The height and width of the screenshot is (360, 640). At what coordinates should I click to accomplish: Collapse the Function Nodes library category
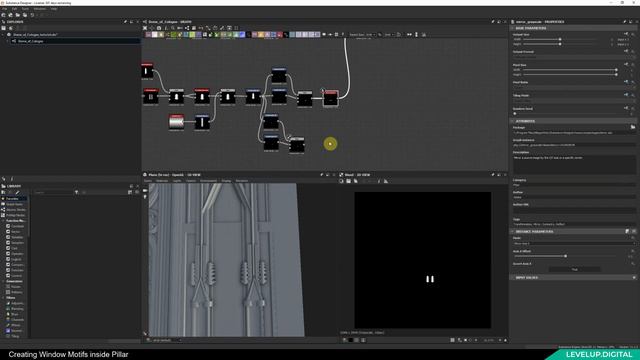point(4,220)
